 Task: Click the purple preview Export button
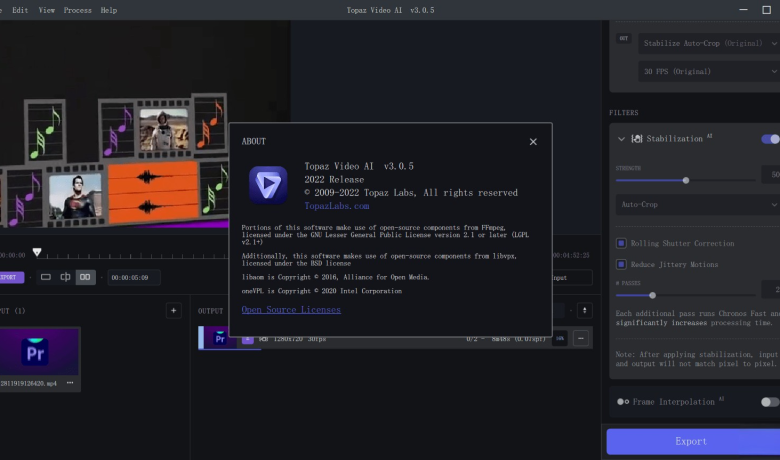click(11, 277)
